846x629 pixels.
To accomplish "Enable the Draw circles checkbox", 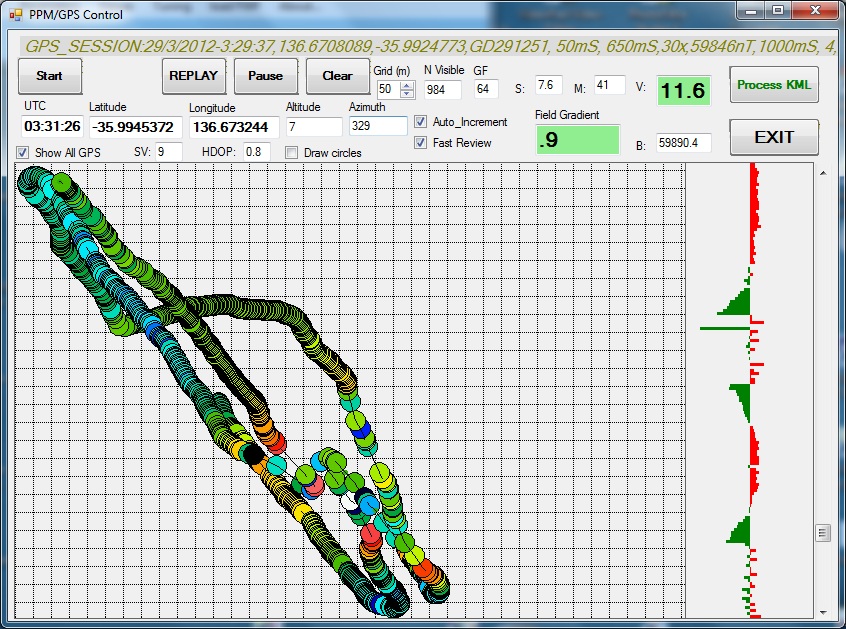I will (x=292, y=152).
